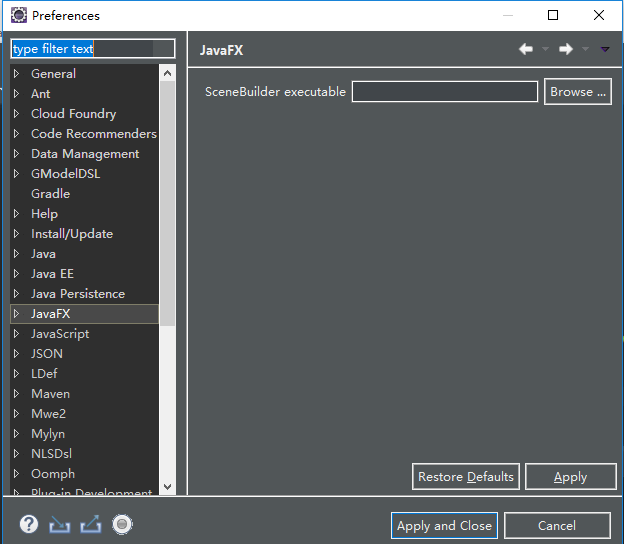Select Java Persistence in the tree
624x544 pixels.
tap(78, 294)
